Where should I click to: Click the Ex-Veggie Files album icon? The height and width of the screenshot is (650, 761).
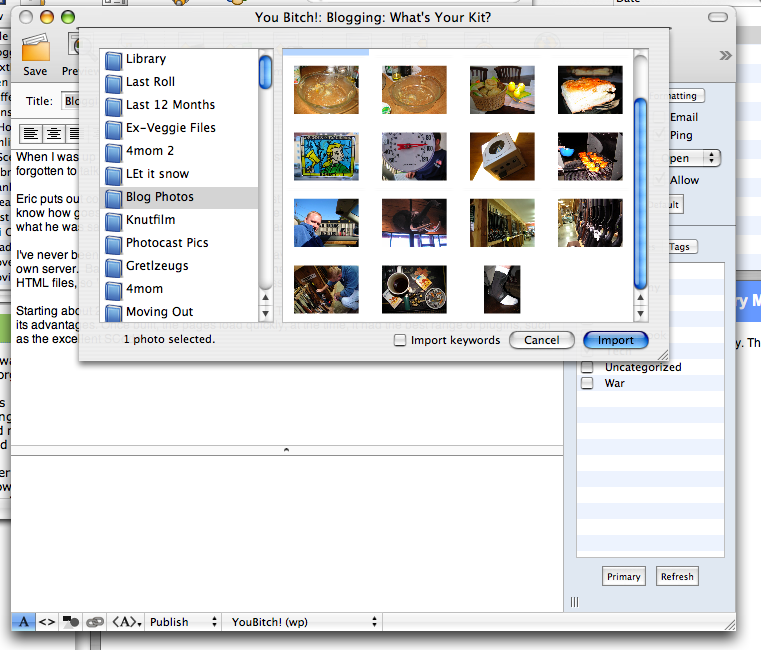114,130
